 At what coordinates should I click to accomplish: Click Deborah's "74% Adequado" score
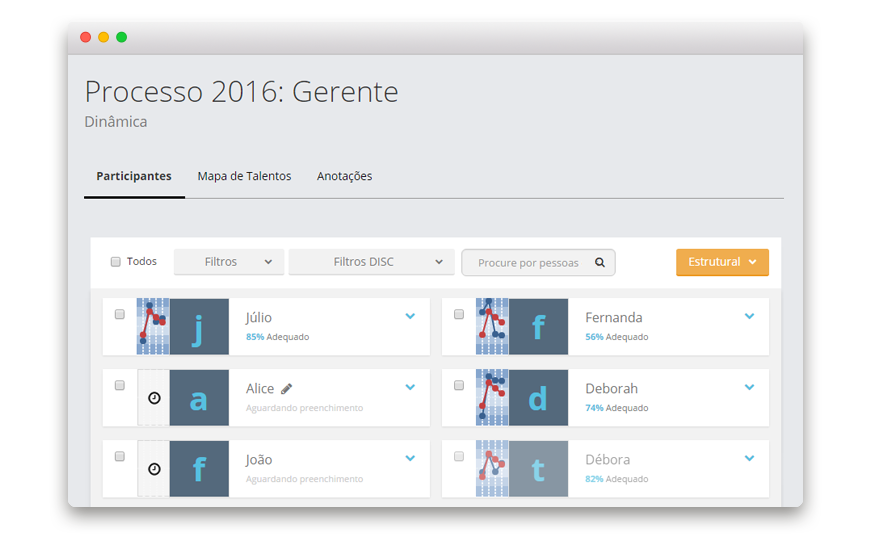616,408
